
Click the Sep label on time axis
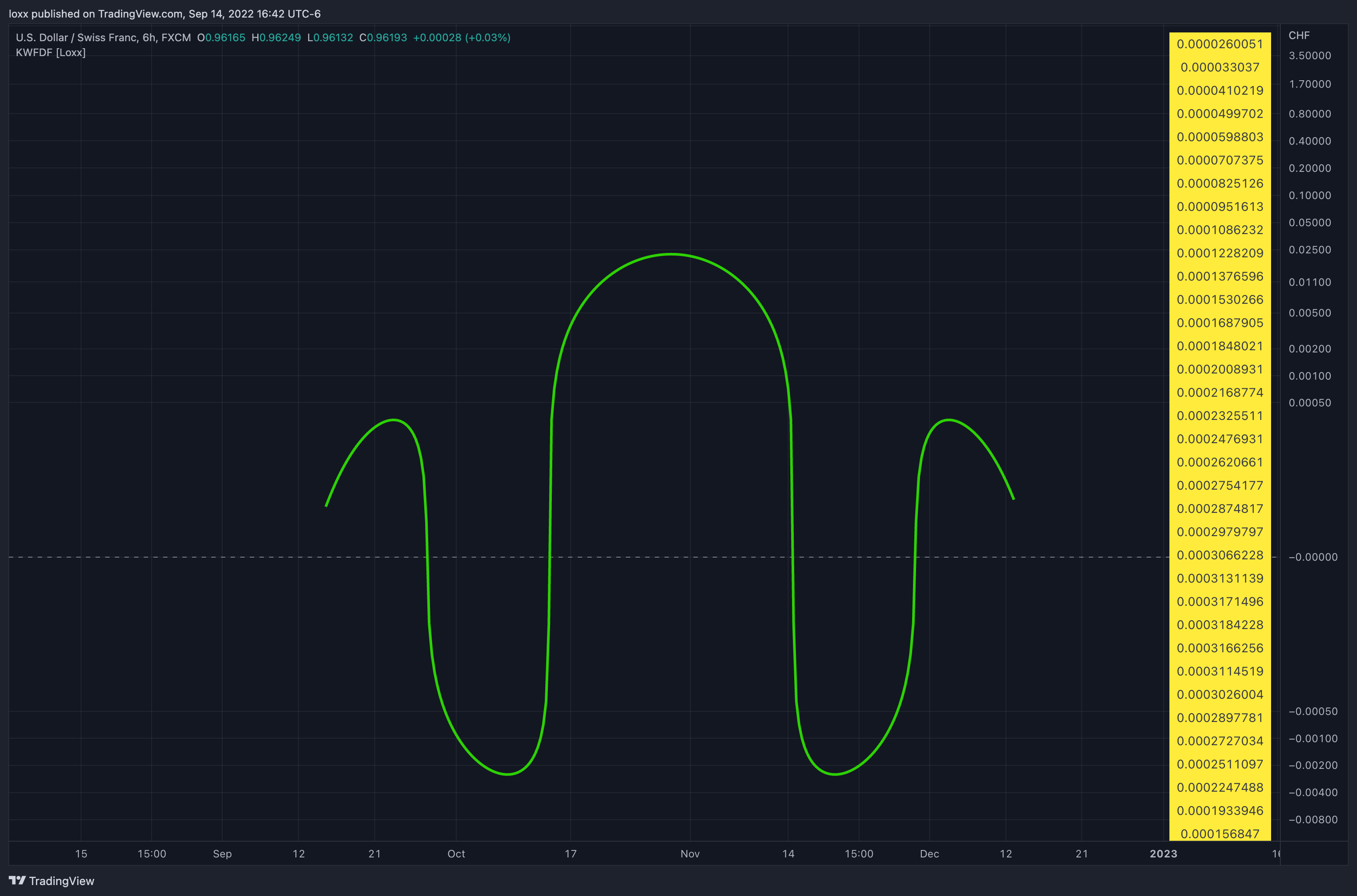tap(222, 854)
